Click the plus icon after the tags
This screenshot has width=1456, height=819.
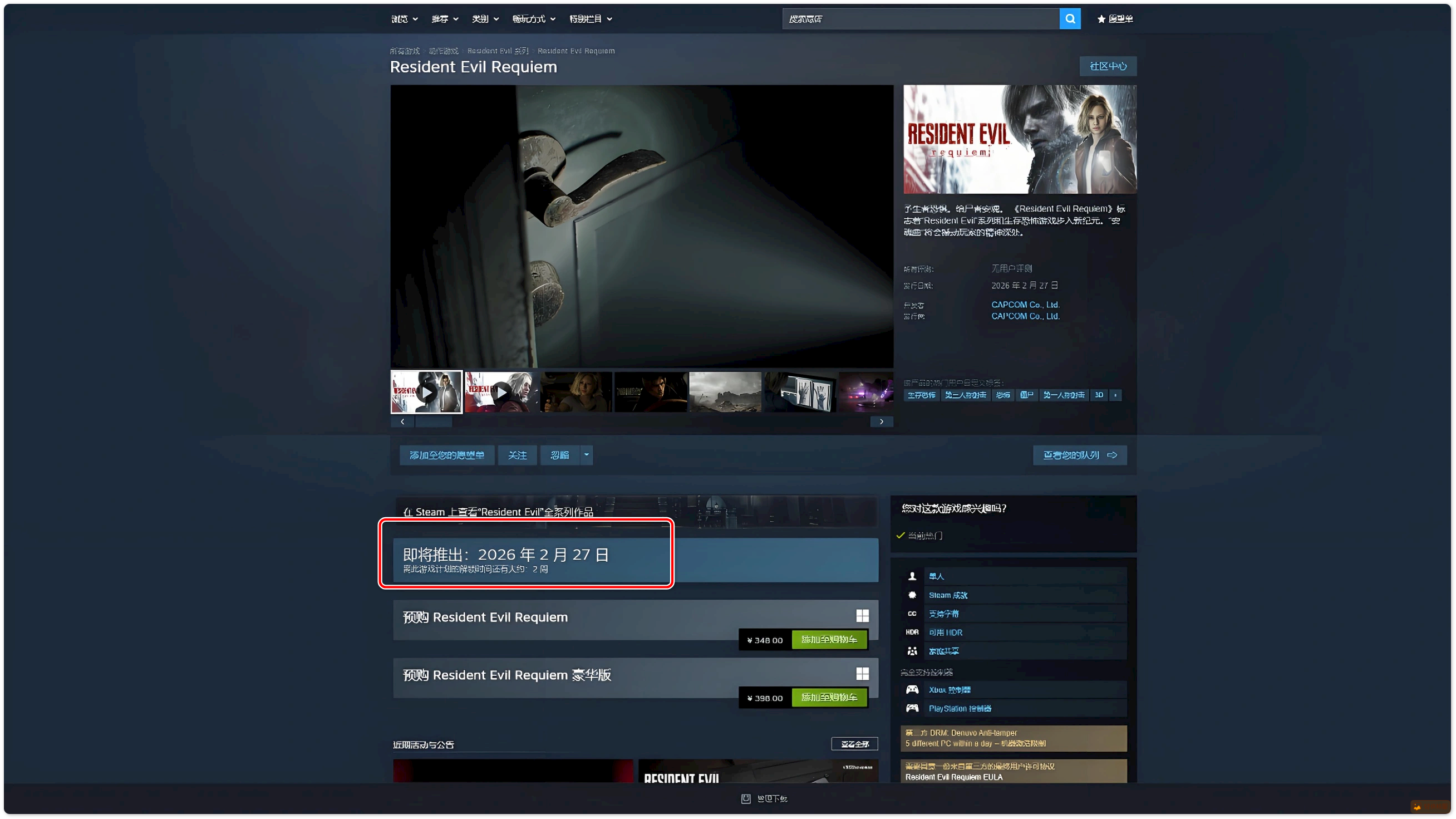click(1115, 395)
